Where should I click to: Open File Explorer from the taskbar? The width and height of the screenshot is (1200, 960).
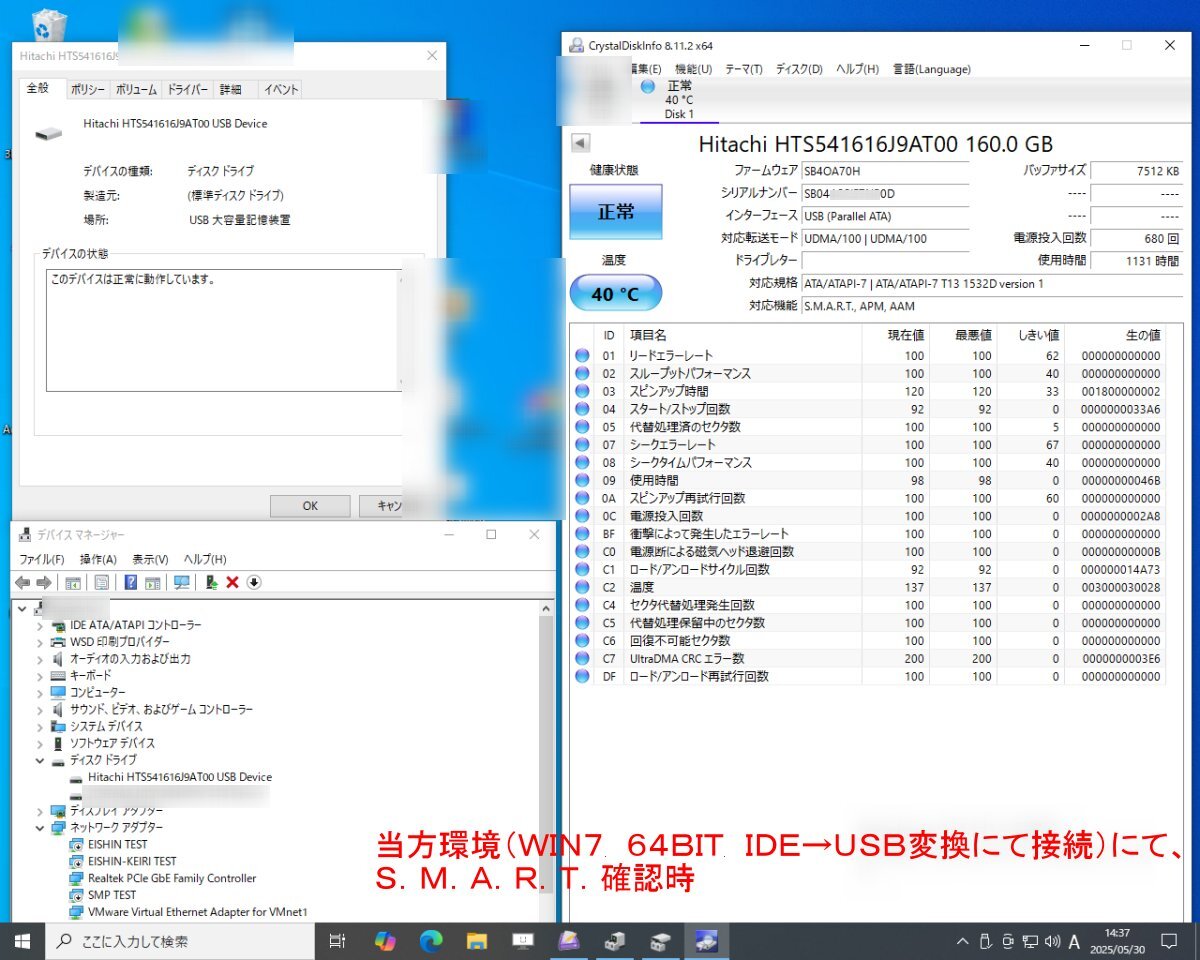tap(477, 941)
